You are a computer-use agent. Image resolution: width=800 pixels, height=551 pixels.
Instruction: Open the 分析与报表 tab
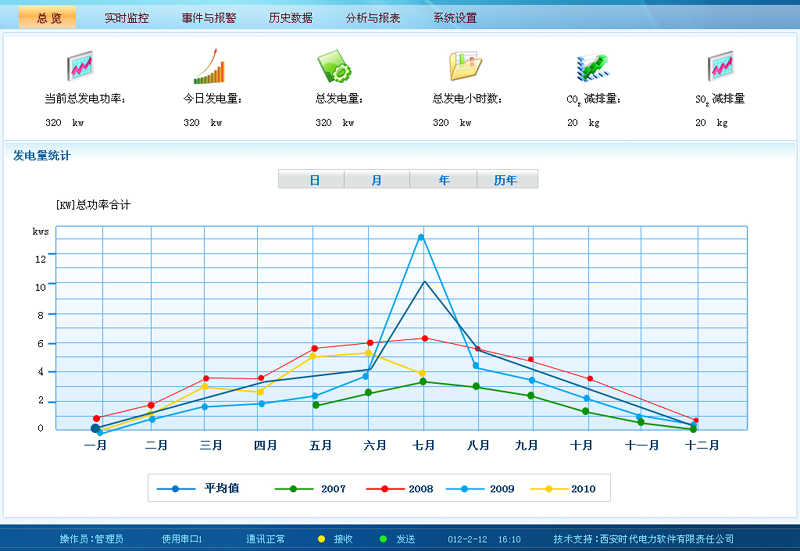(373, 18)
